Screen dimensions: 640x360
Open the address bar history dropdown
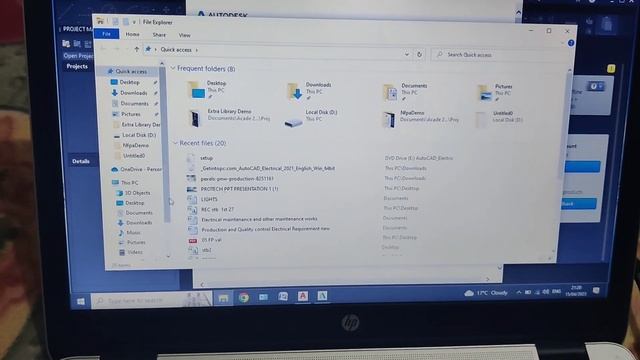407,54
